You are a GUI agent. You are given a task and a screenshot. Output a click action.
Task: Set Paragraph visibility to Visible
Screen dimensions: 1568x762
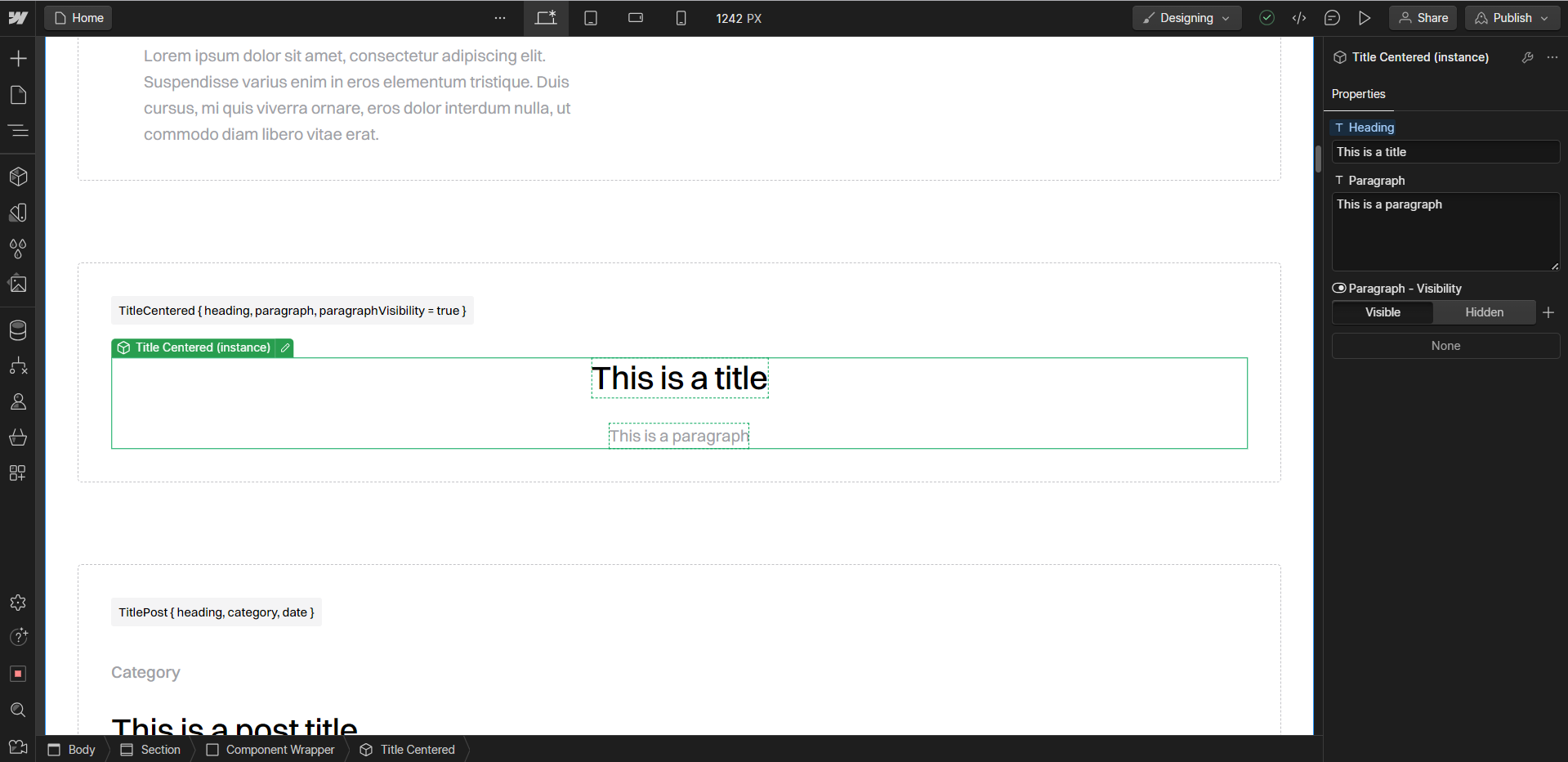tap(1382, 312)
